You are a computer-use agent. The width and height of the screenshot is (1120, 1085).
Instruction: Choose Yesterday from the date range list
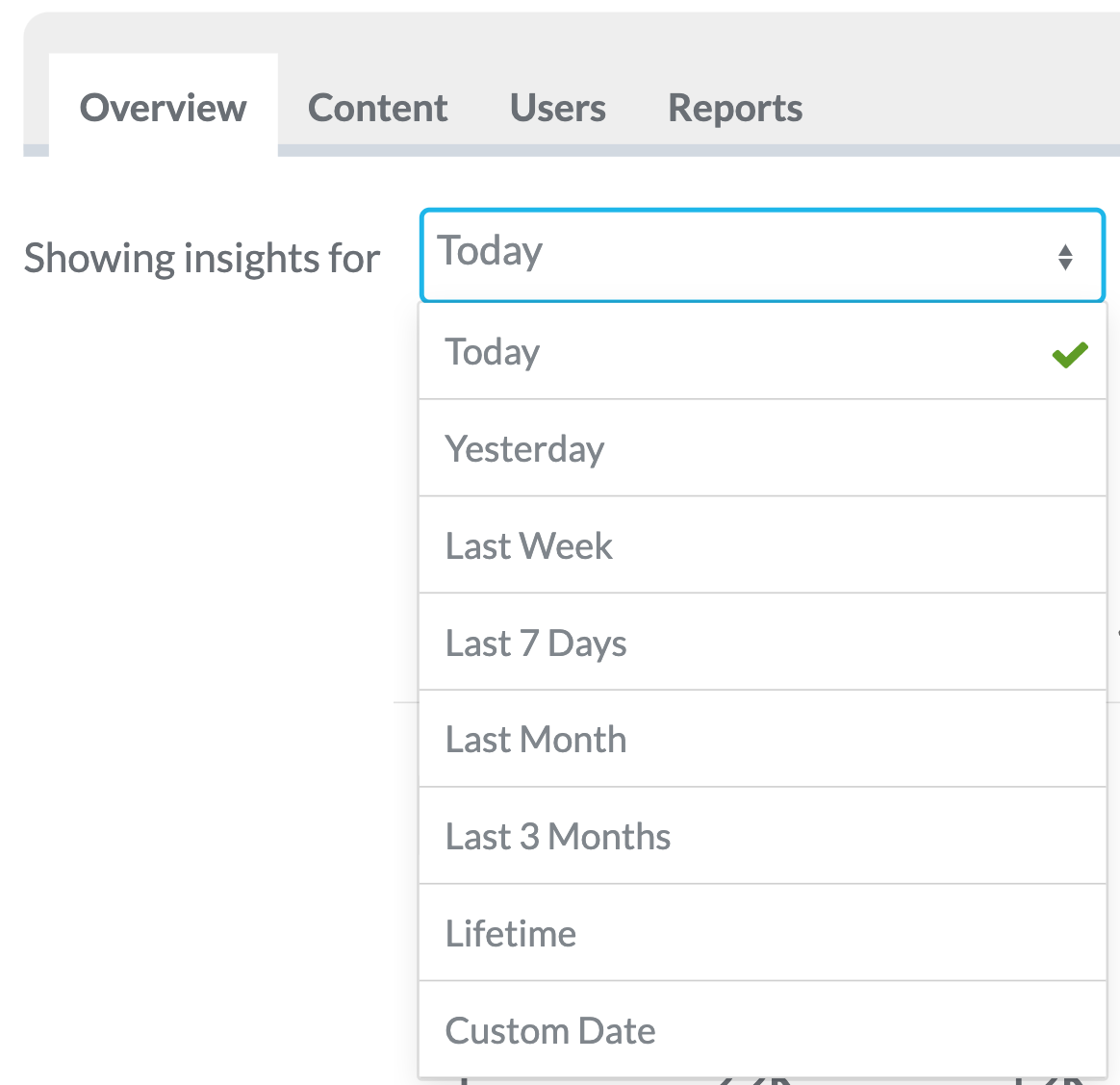point(762,448)
